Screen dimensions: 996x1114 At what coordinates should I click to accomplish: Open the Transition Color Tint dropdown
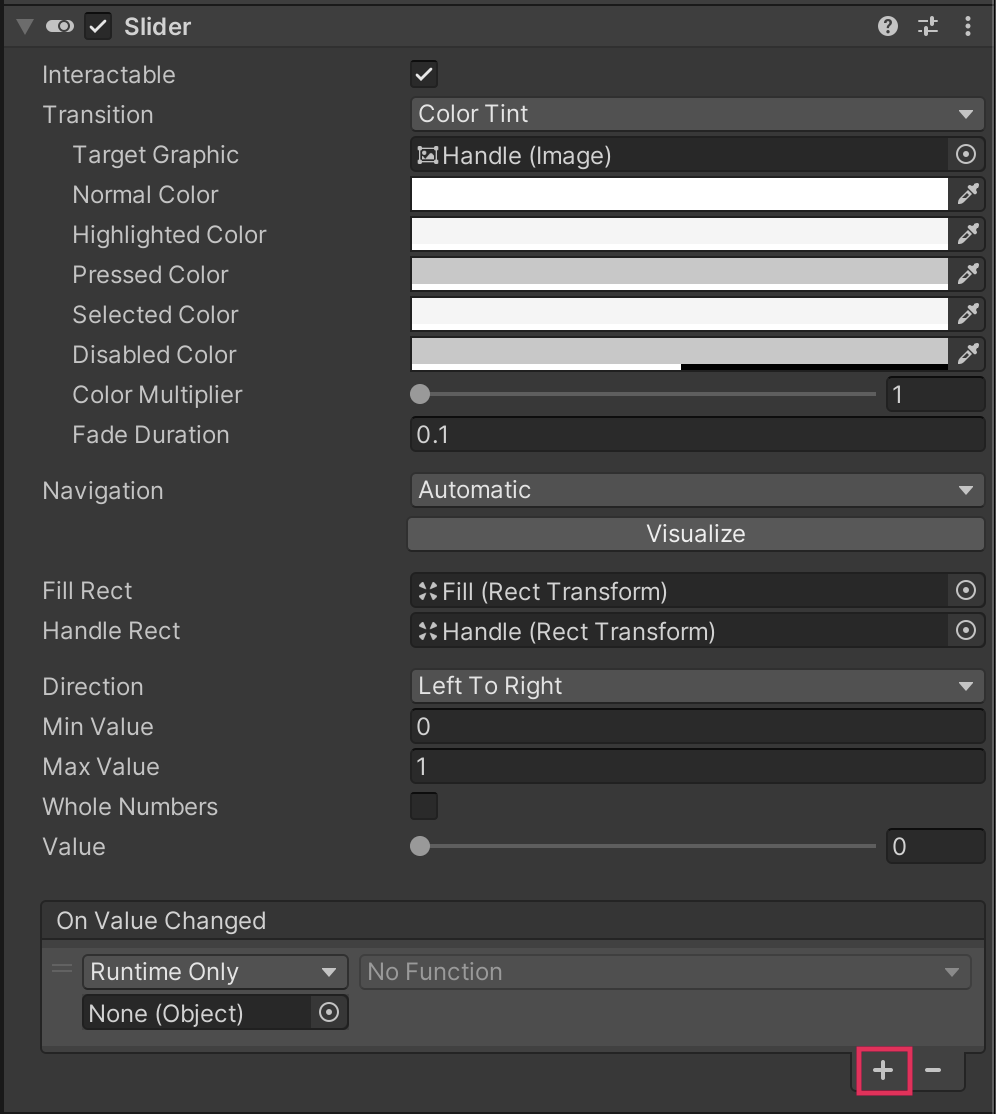tap(696, 114)
